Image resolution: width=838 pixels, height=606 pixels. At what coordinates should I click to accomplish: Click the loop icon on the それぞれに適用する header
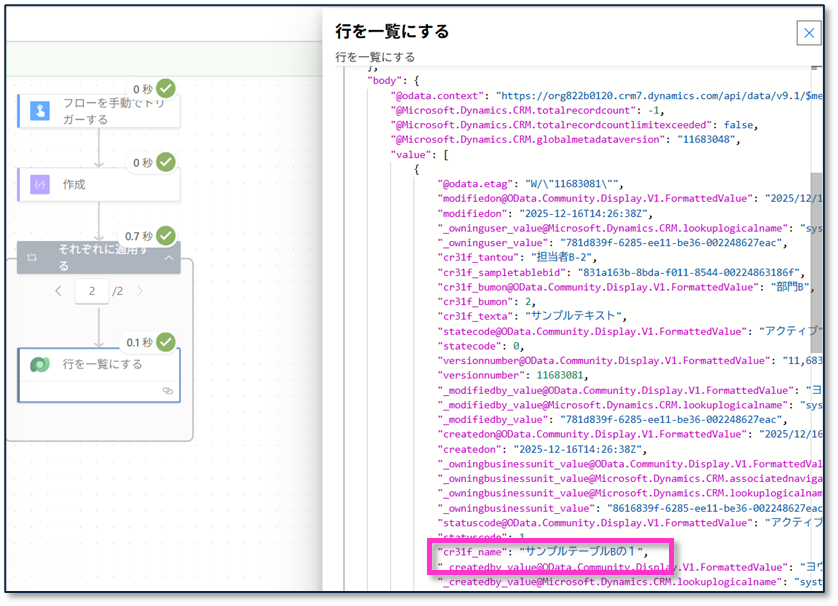pyautogui.click(x=32, y=258)
